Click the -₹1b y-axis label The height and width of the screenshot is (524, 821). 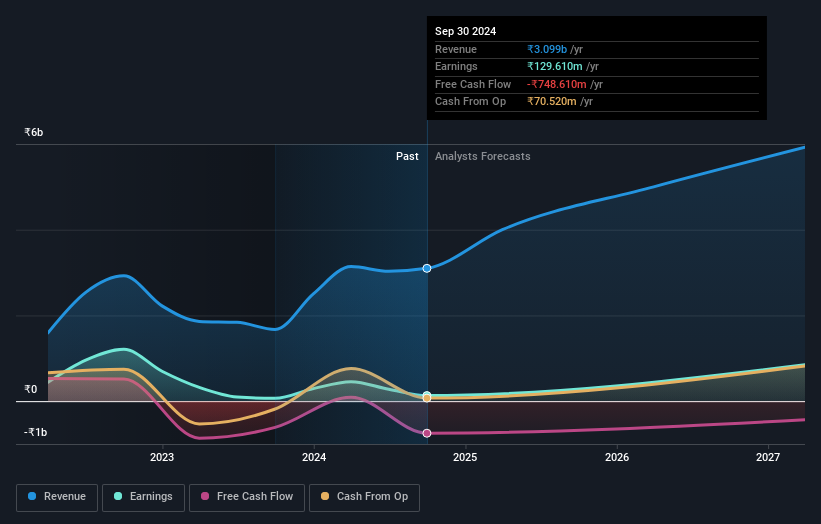point(36,432)
